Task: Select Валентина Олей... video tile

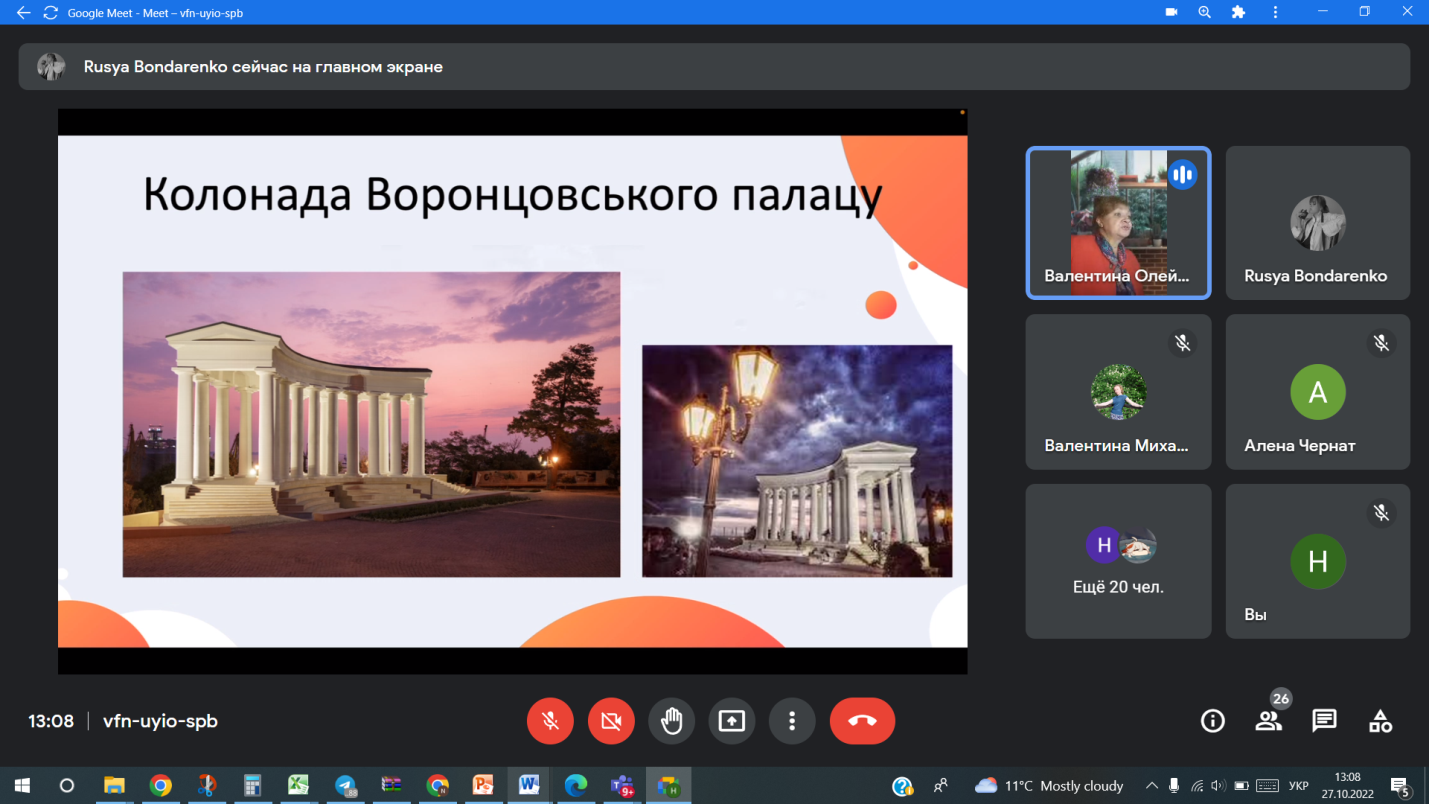Action: click(x=1118, y=223)
